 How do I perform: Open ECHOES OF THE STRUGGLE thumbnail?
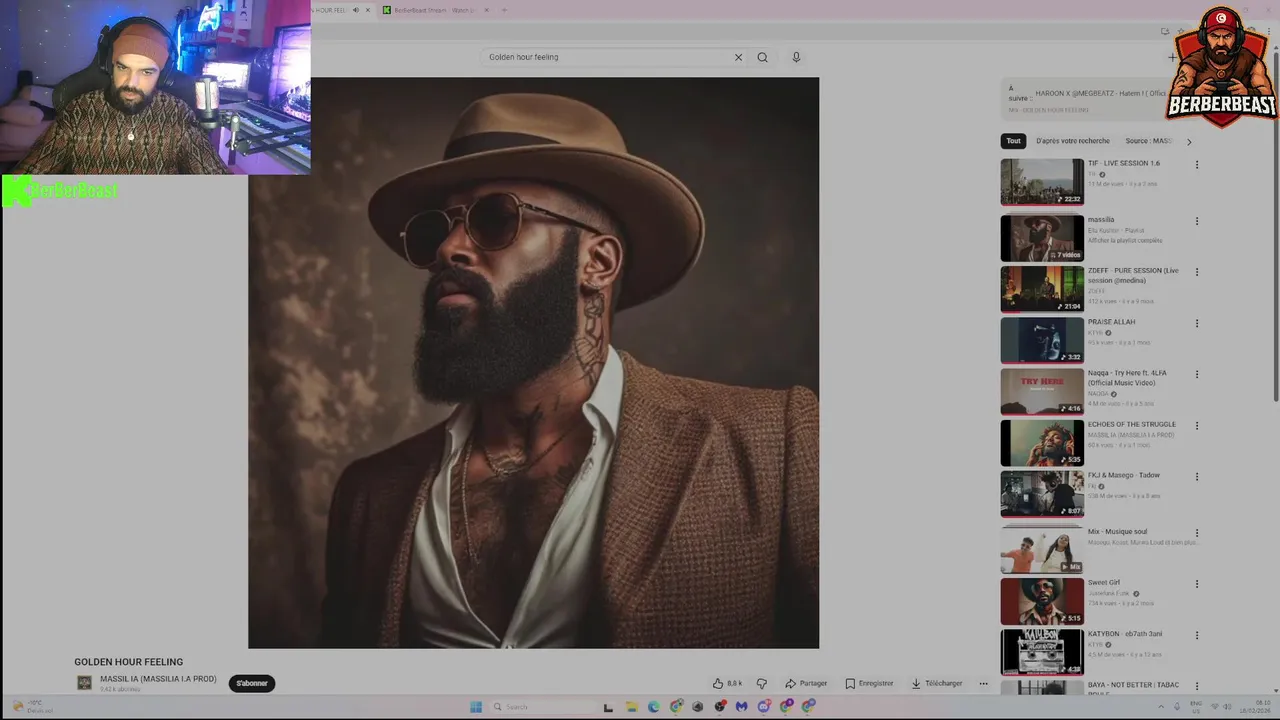click(1042, 443)
